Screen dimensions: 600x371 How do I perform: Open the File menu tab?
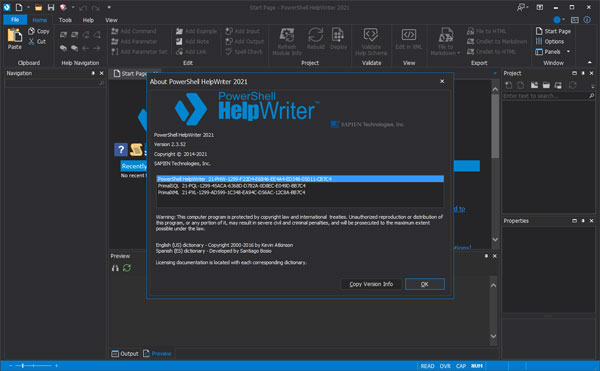pos(15,20)
